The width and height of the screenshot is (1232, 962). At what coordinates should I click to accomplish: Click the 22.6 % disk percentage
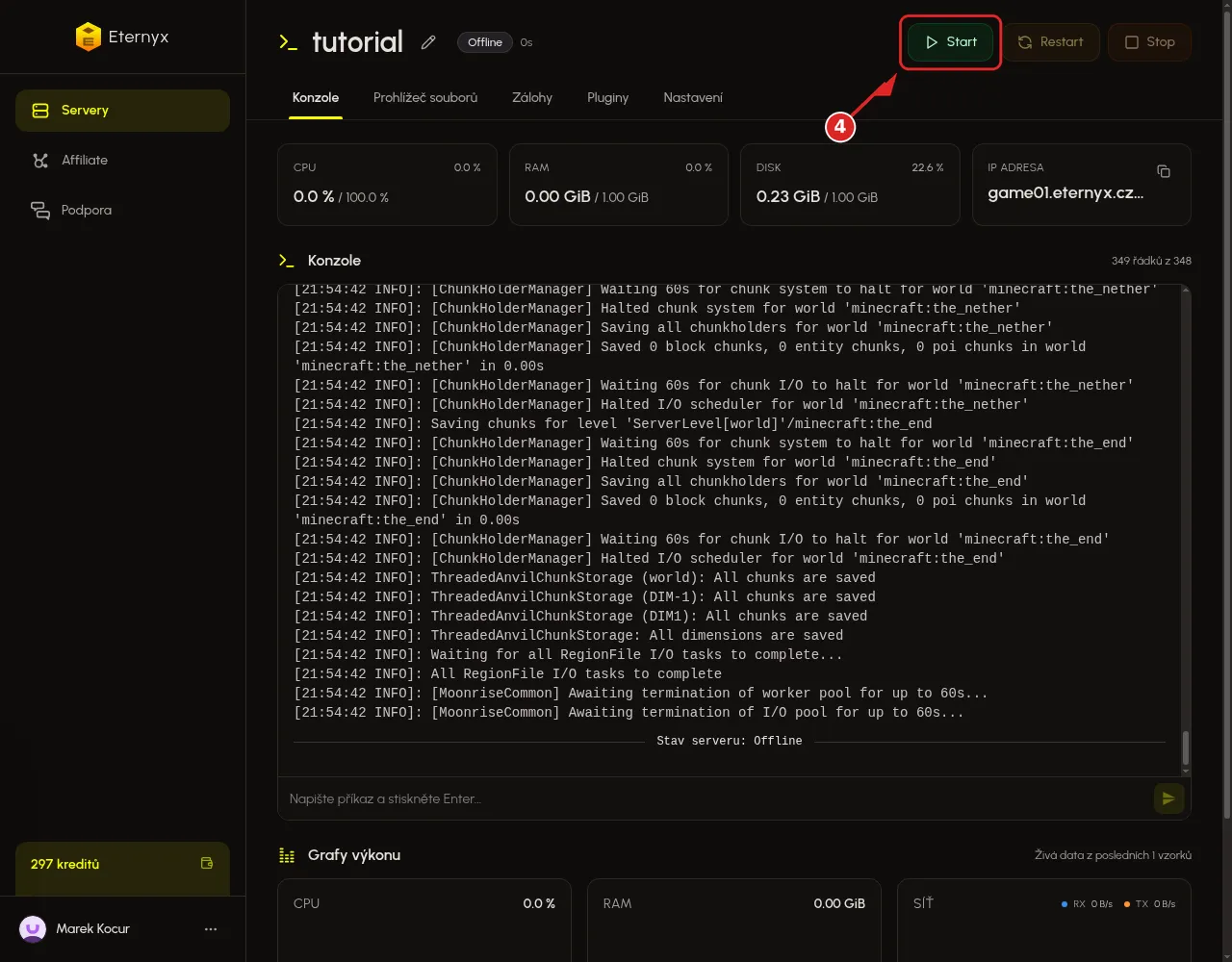pos(928,167)
